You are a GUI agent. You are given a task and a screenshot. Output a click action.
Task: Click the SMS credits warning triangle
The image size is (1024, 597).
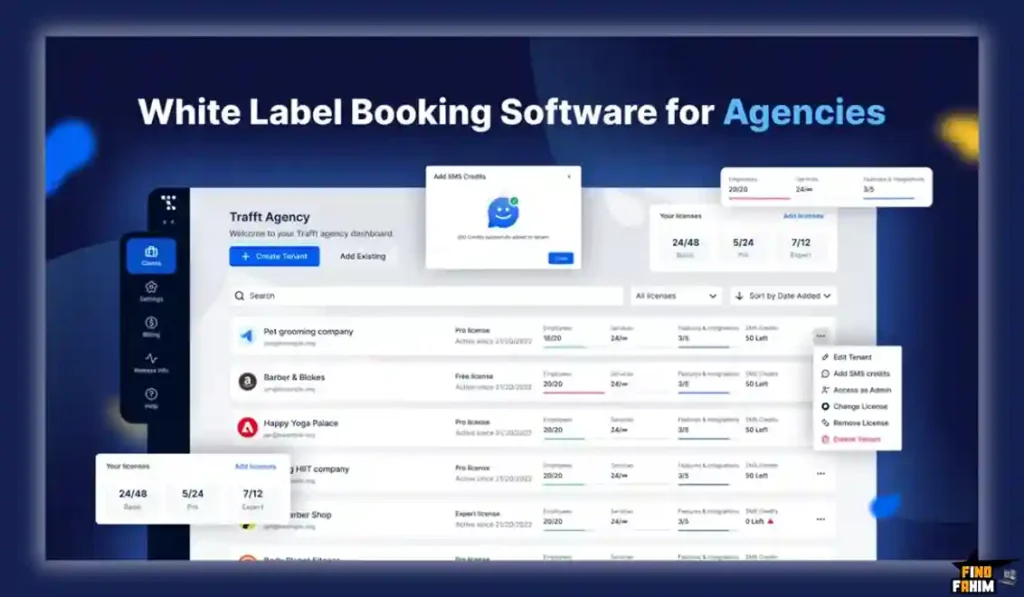tap(771, 521)
